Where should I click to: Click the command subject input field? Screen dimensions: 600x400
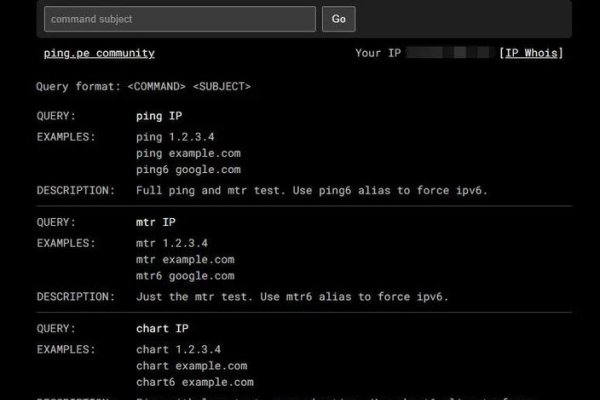pos(180,19)
